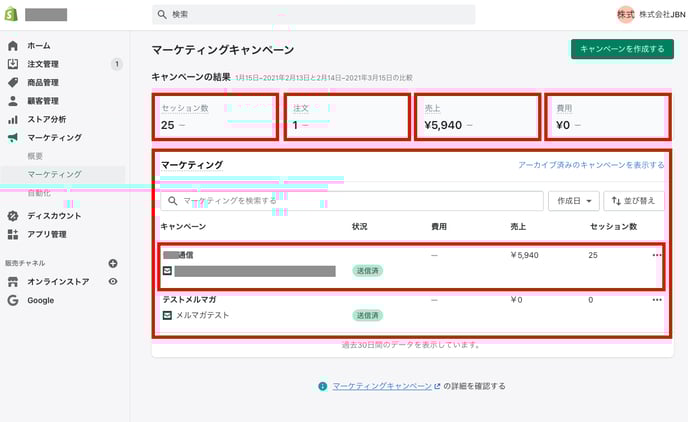Click the sort arrows icon on 並び替え

tap(616, 201)
